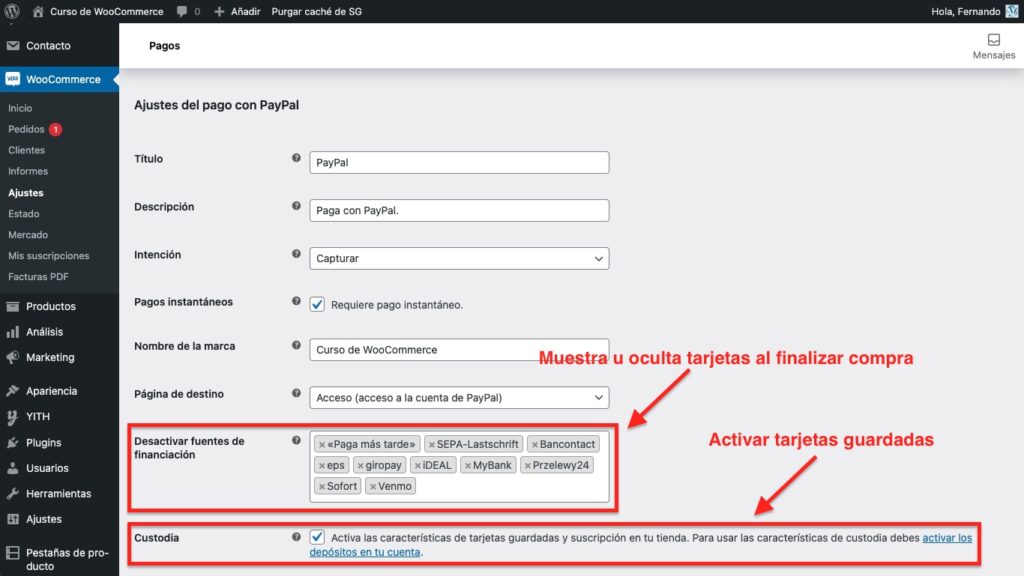Uncheck Requiere pago instantáneo checkbox

pos(317,304)
